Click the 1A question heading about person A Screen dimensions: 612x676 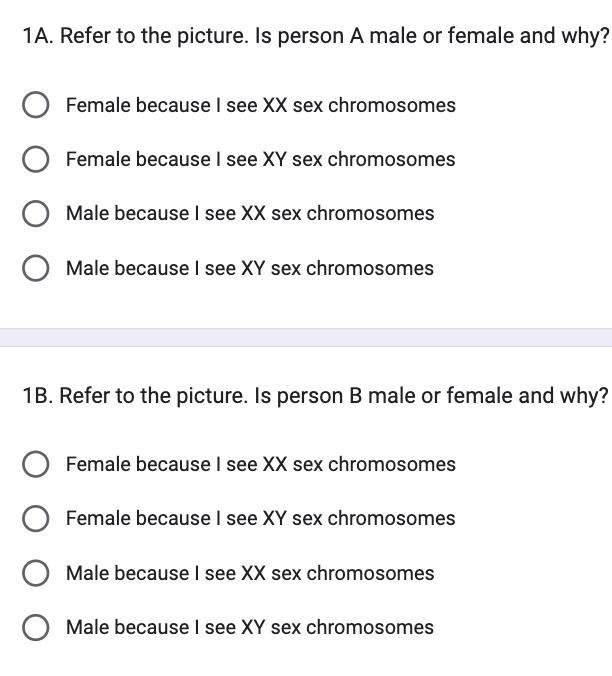[x=315, y=37]
